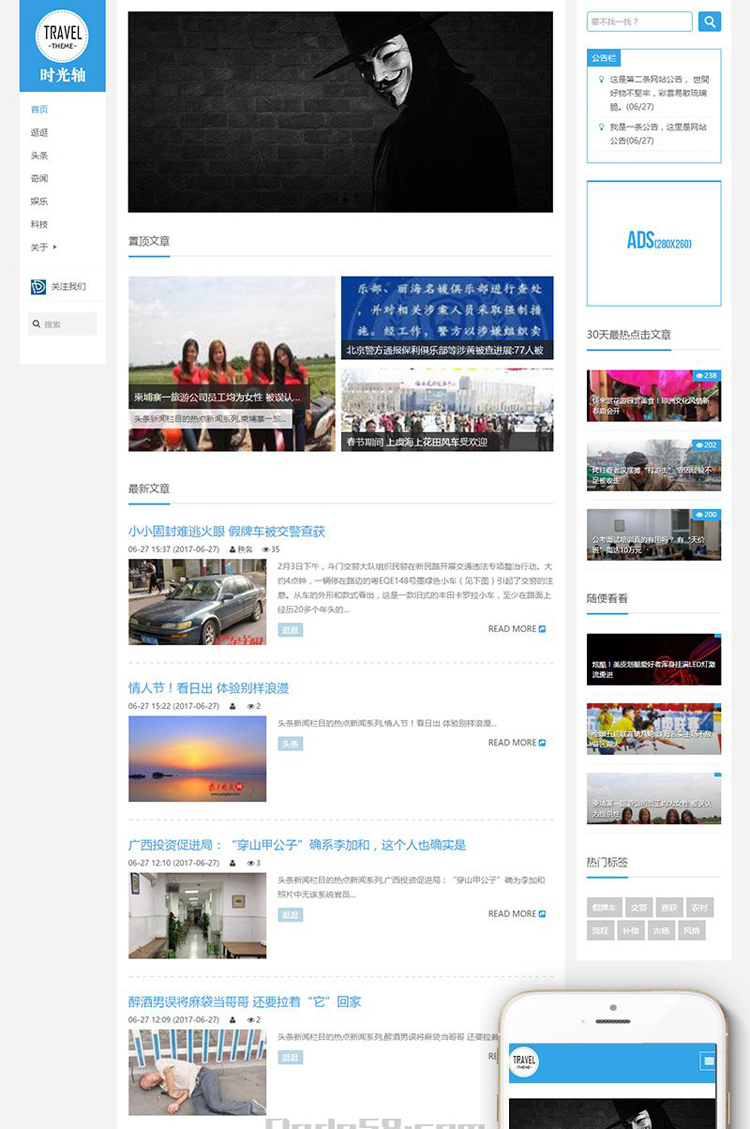Click the sunrise article thumbnail
Image resolution: width=750 pixels, height=1129 pixels.
coord(197,759)
